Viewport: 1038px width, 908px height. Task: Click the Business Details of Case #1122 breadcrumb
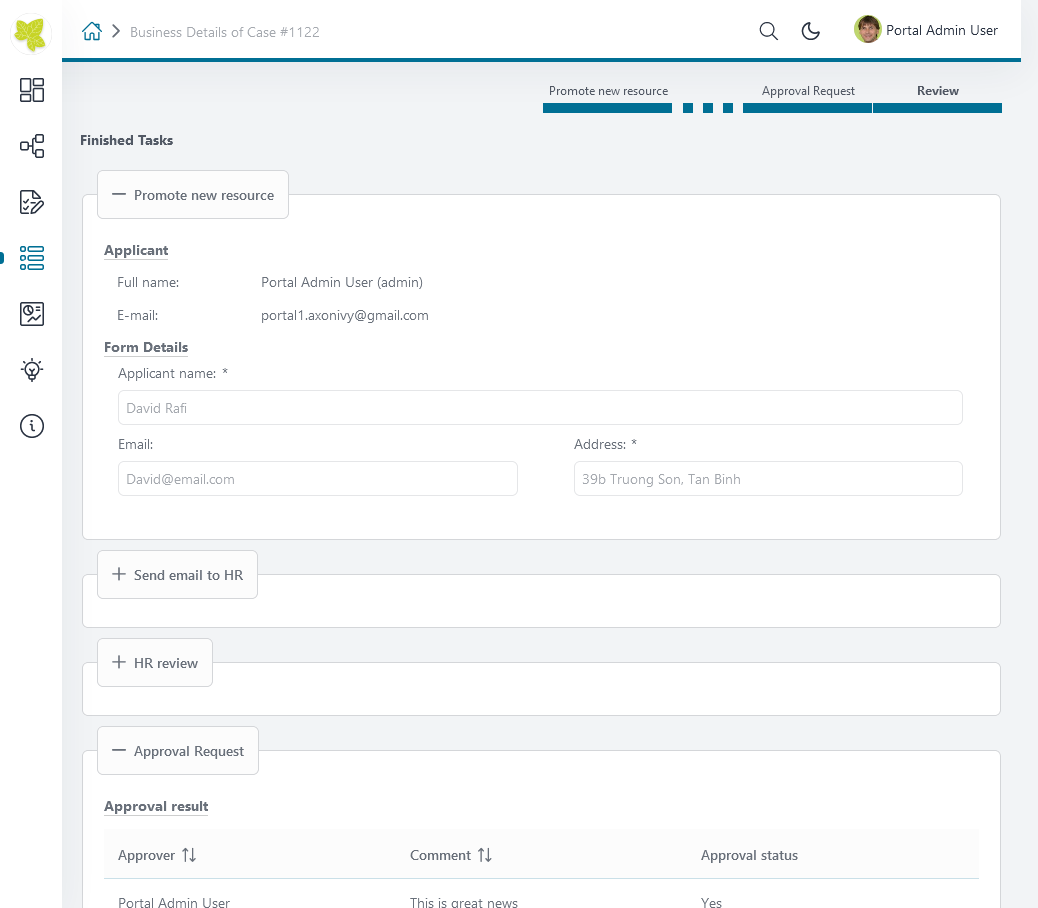(224, 32)
